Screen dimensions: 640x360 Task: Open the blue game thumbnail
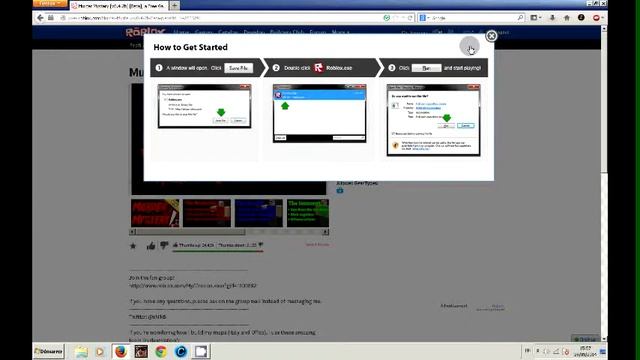pyautogui.click(x=259, y=213)
